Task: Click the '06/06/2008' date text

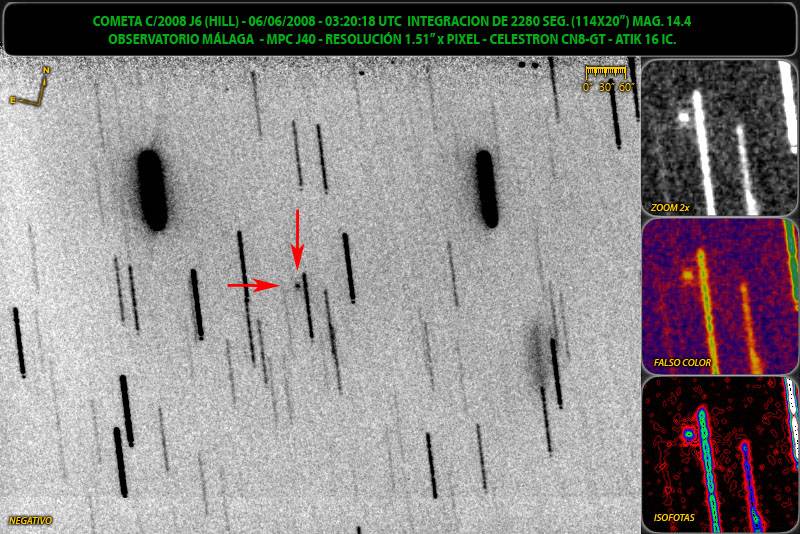Action: [281, 21]
